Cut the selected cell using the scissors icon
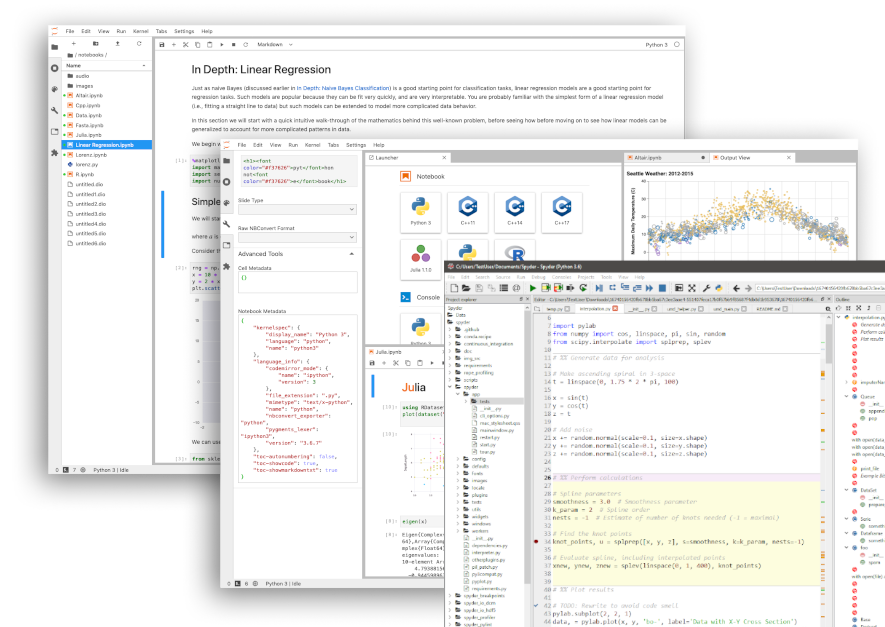The width and height of the screenshot is (885, 627). pyautogui.click(x=186, y=45)
